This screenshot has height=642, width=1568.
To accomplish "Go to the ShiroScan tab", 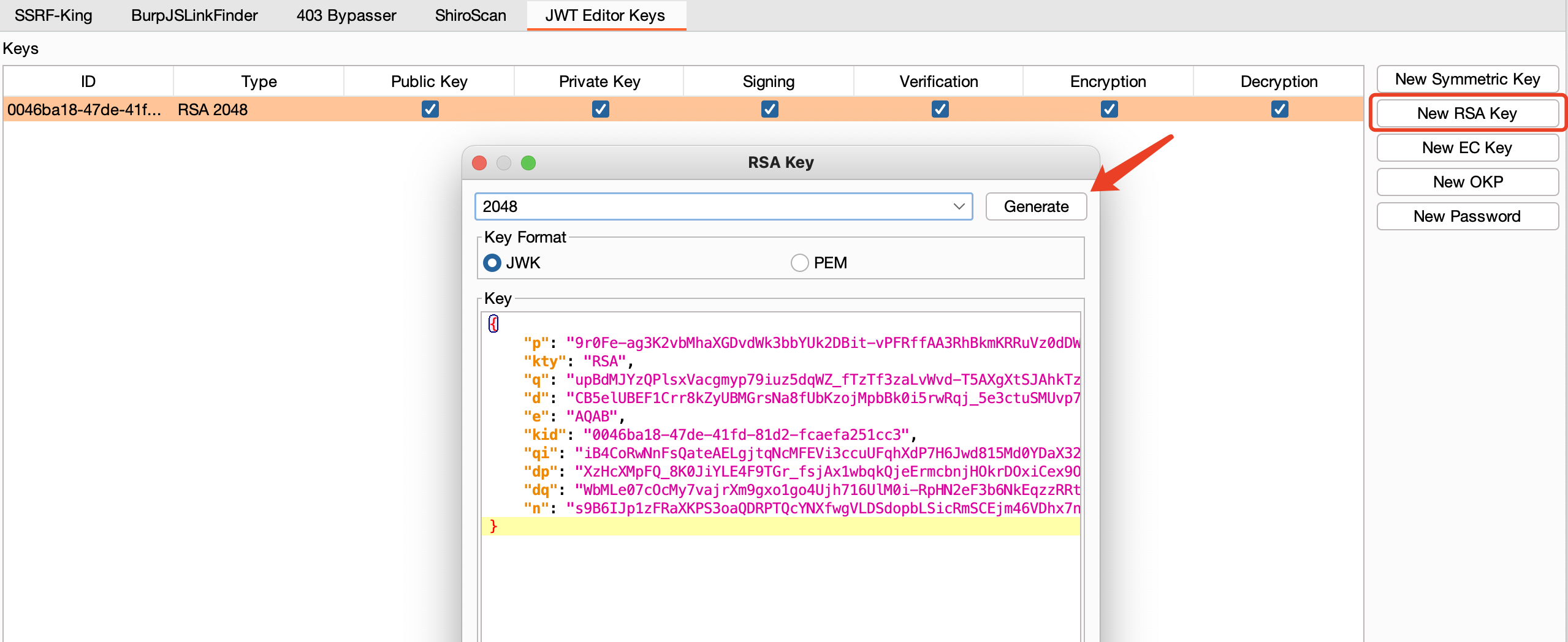I will click(471, 15).
